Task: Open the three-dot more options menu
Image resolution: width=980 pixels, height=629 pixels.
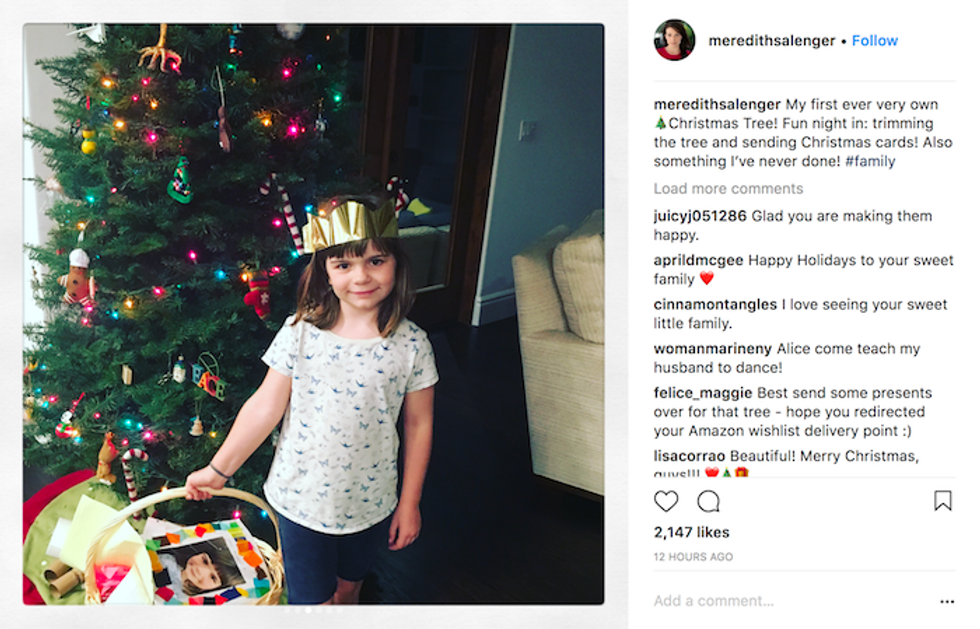Action: [947, 601]
